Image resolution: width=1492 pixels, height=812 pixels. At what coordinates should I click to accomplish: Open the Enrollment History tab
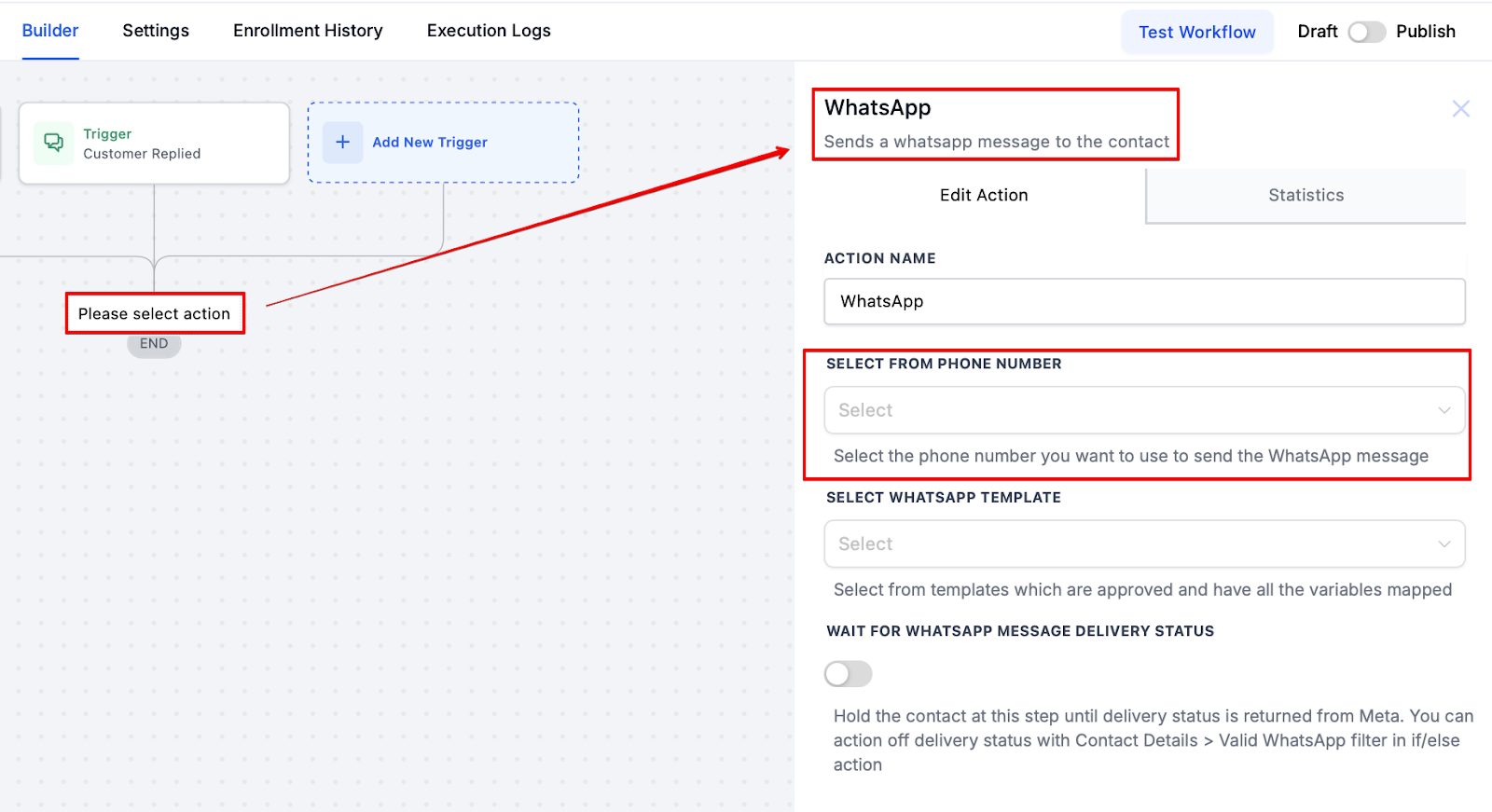click(308, 31)
